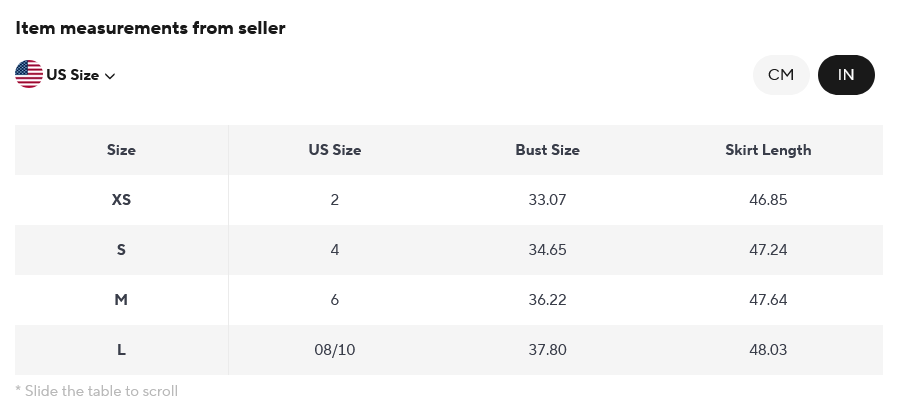Select the L size row label
This screenshot has width=897, height=417.
(x=121, y=350)
